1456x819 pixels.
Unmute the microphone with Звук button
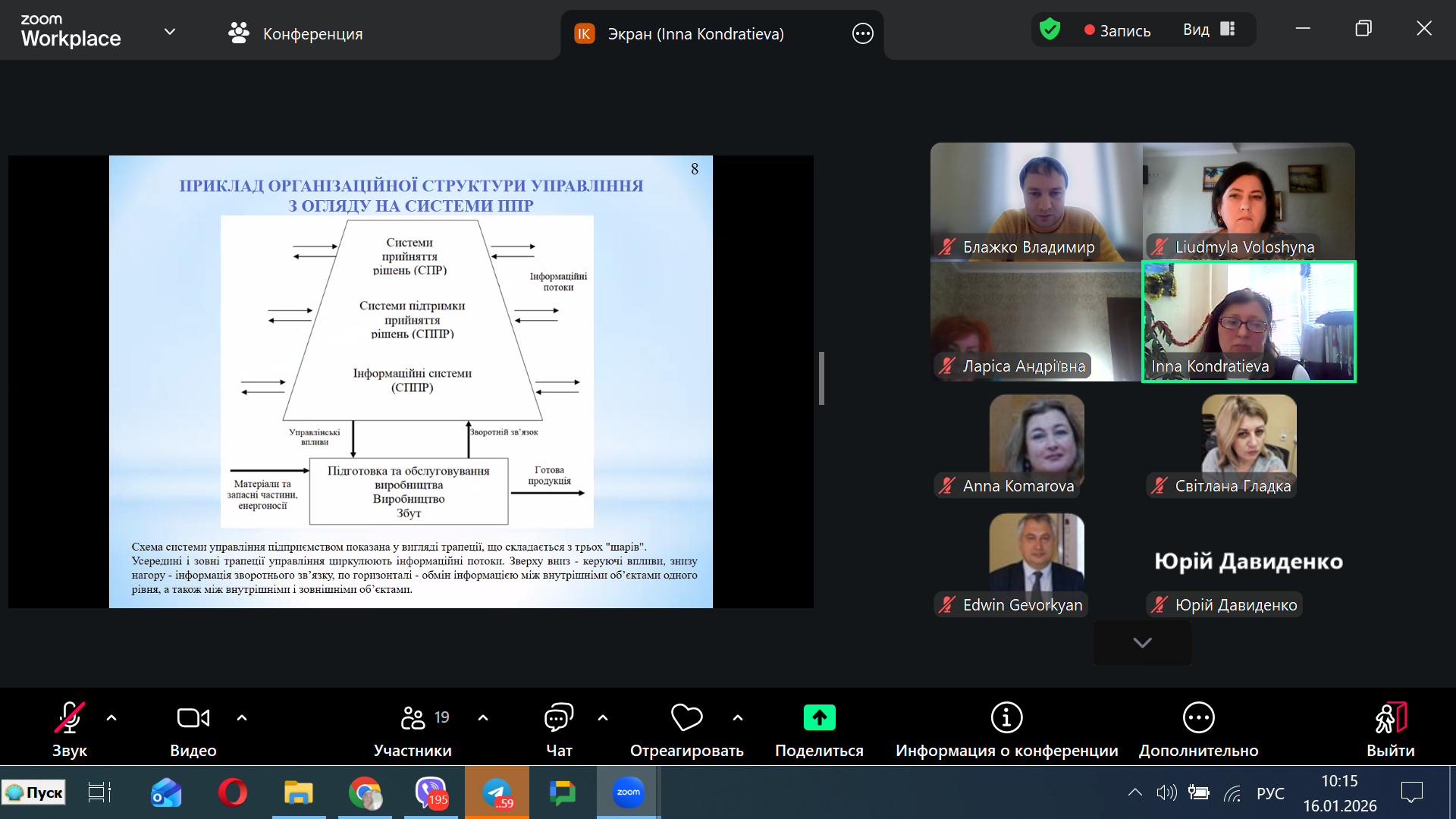point(69,717)
